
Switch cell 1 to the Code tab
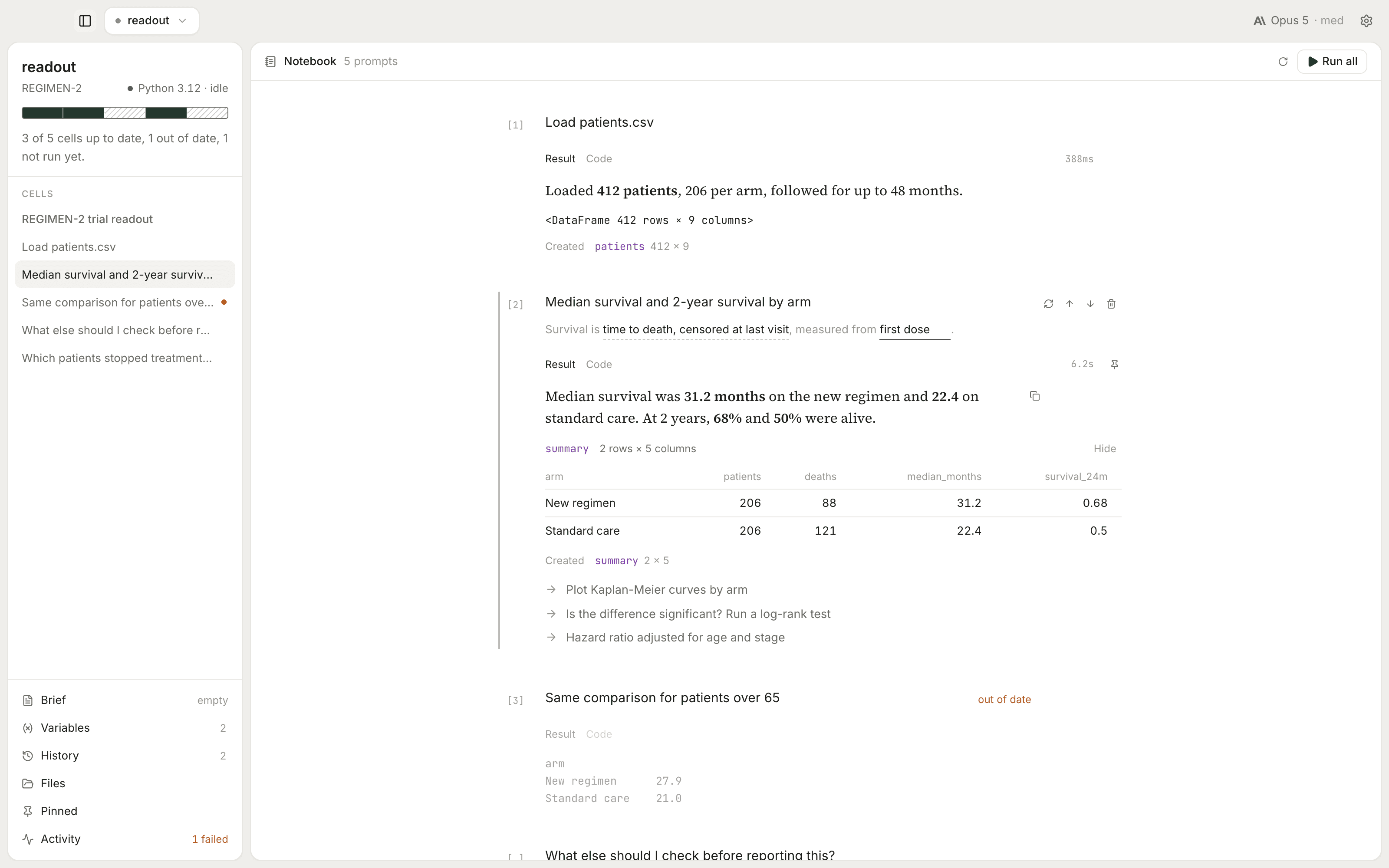click(599, 159)
